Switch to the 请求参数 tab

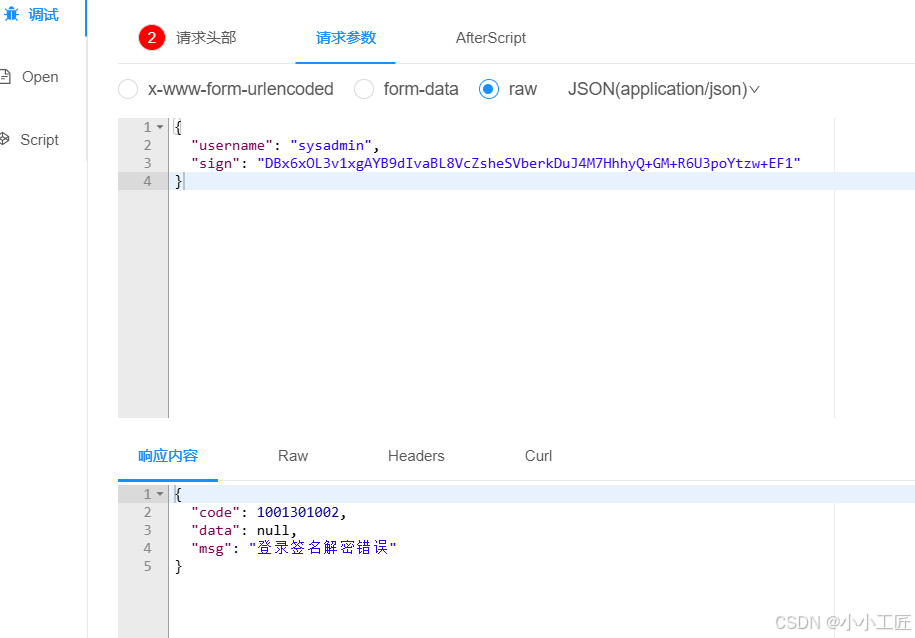point(345,38)
